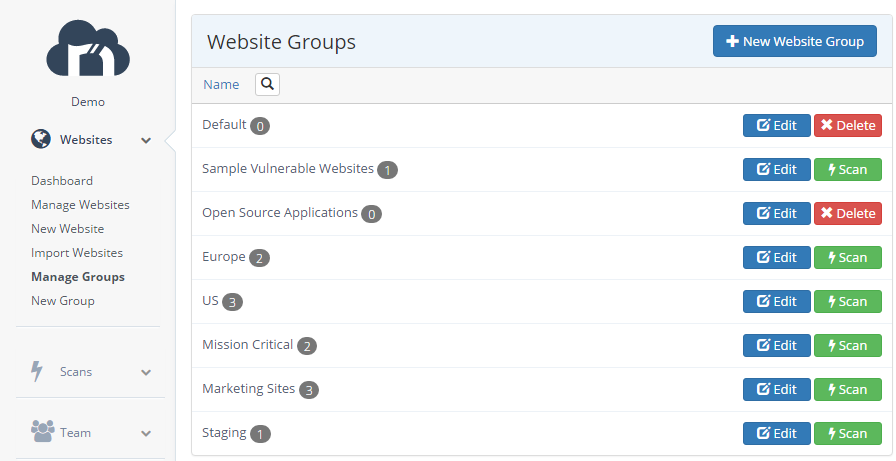Click the cloud logo above Demo

click(88, 48)
